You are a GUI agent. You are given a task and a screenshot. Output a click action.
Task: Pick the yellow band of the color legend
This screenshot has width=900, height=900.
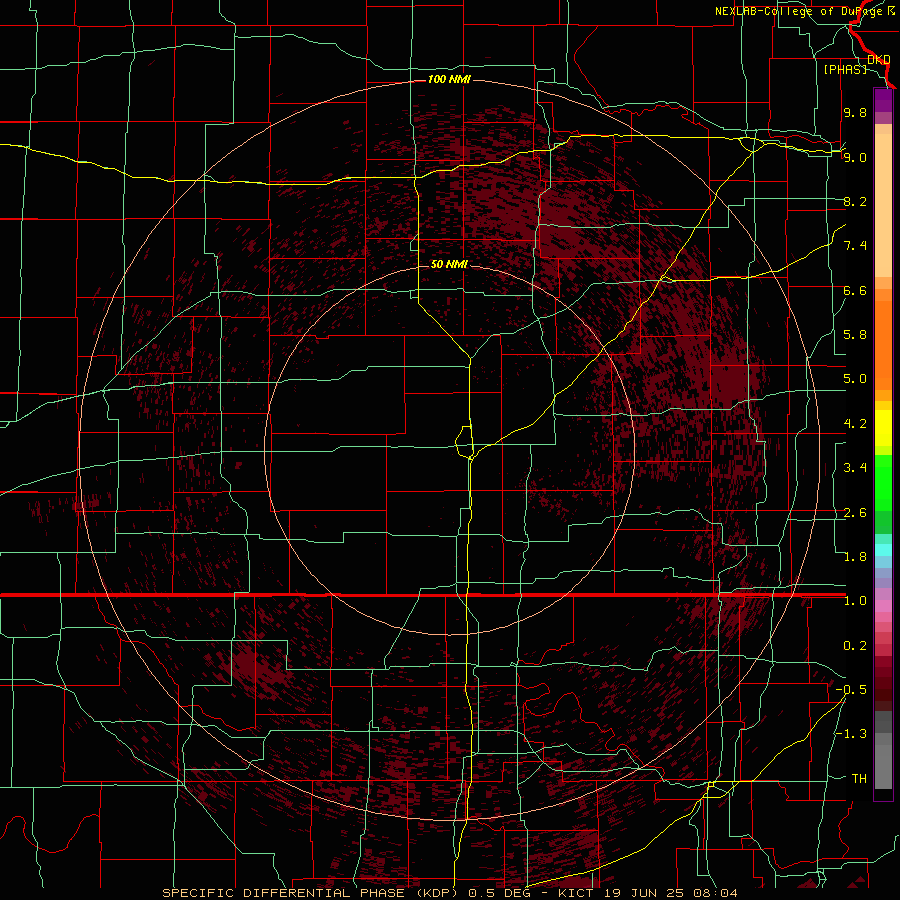[x=883, y=428]
